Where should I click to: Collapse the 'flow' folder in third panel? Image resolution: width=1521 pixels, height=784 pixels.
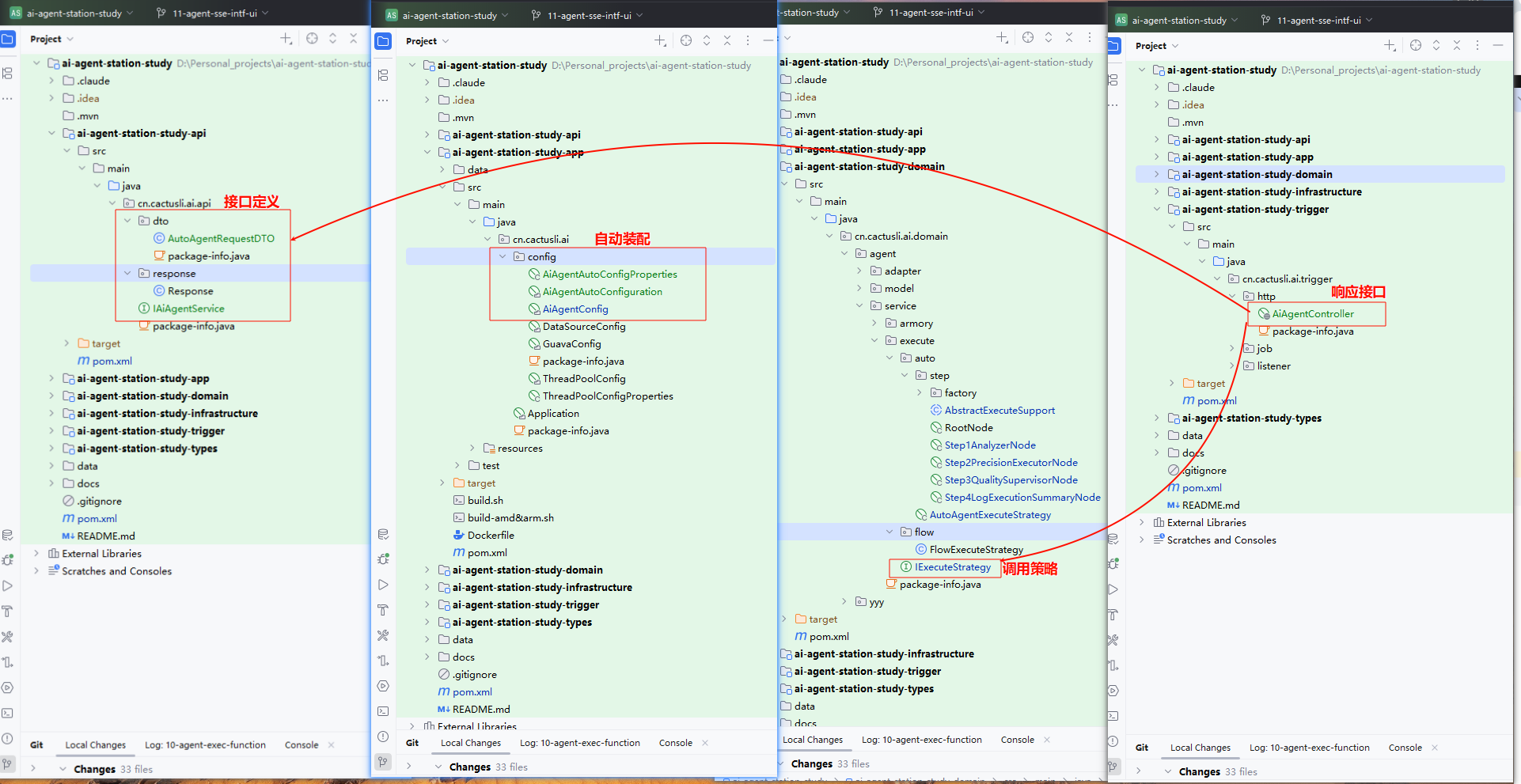tap(889, 532)
